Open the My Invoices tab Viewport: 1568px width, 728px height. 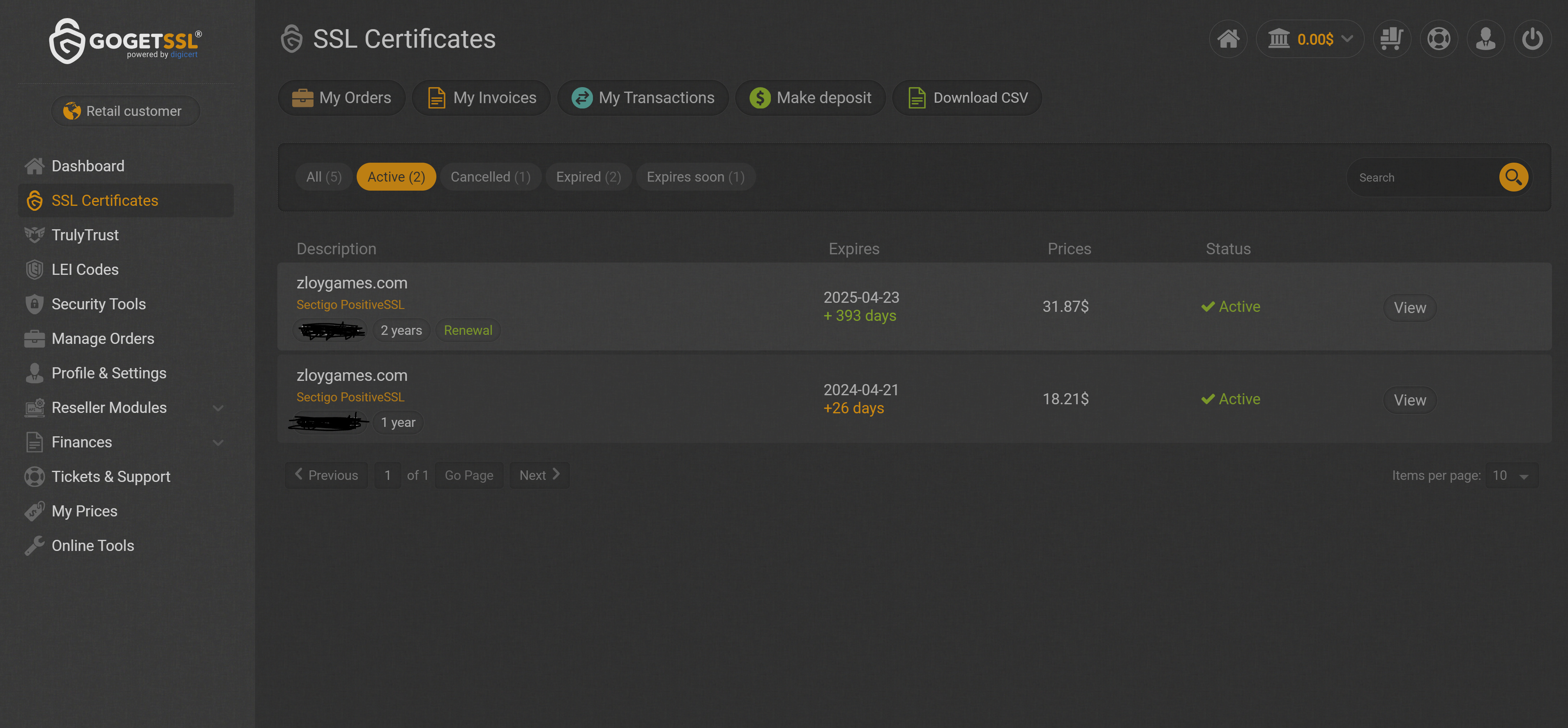[x=481, y=98]
